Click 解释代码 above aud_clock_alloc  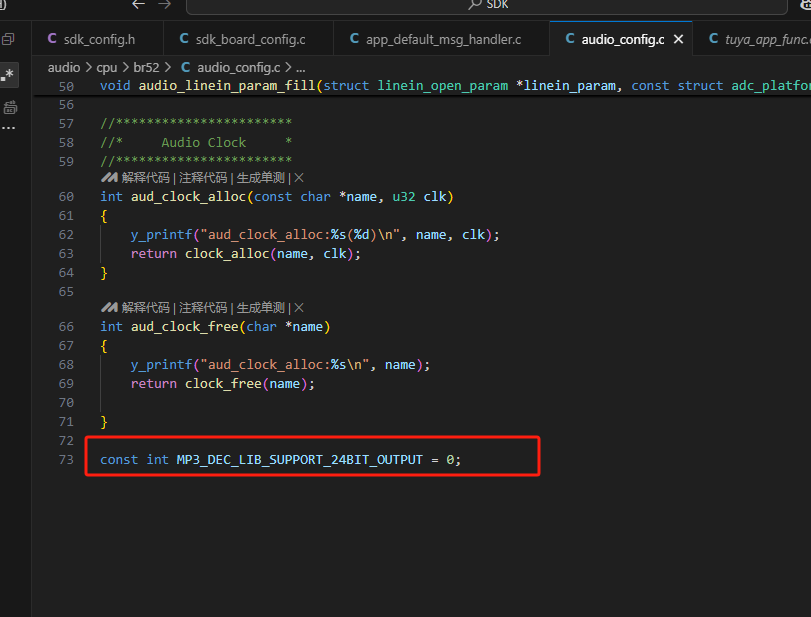point(145,178)
